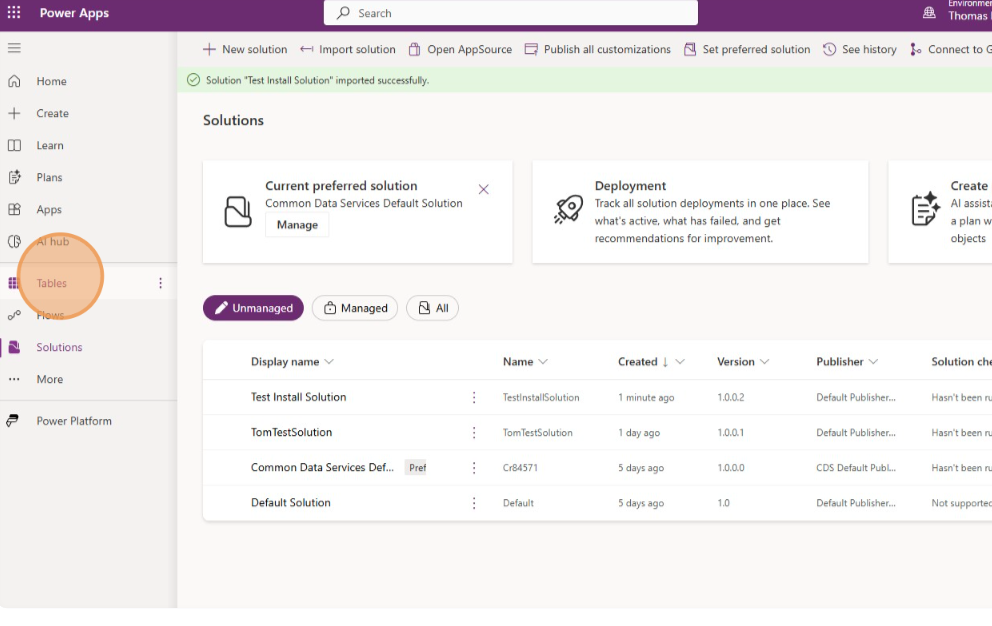The height and width of the screenshot is (626, 992).
Task: Click the Apps icon in sidebar
Action: [x=14, y=210]
